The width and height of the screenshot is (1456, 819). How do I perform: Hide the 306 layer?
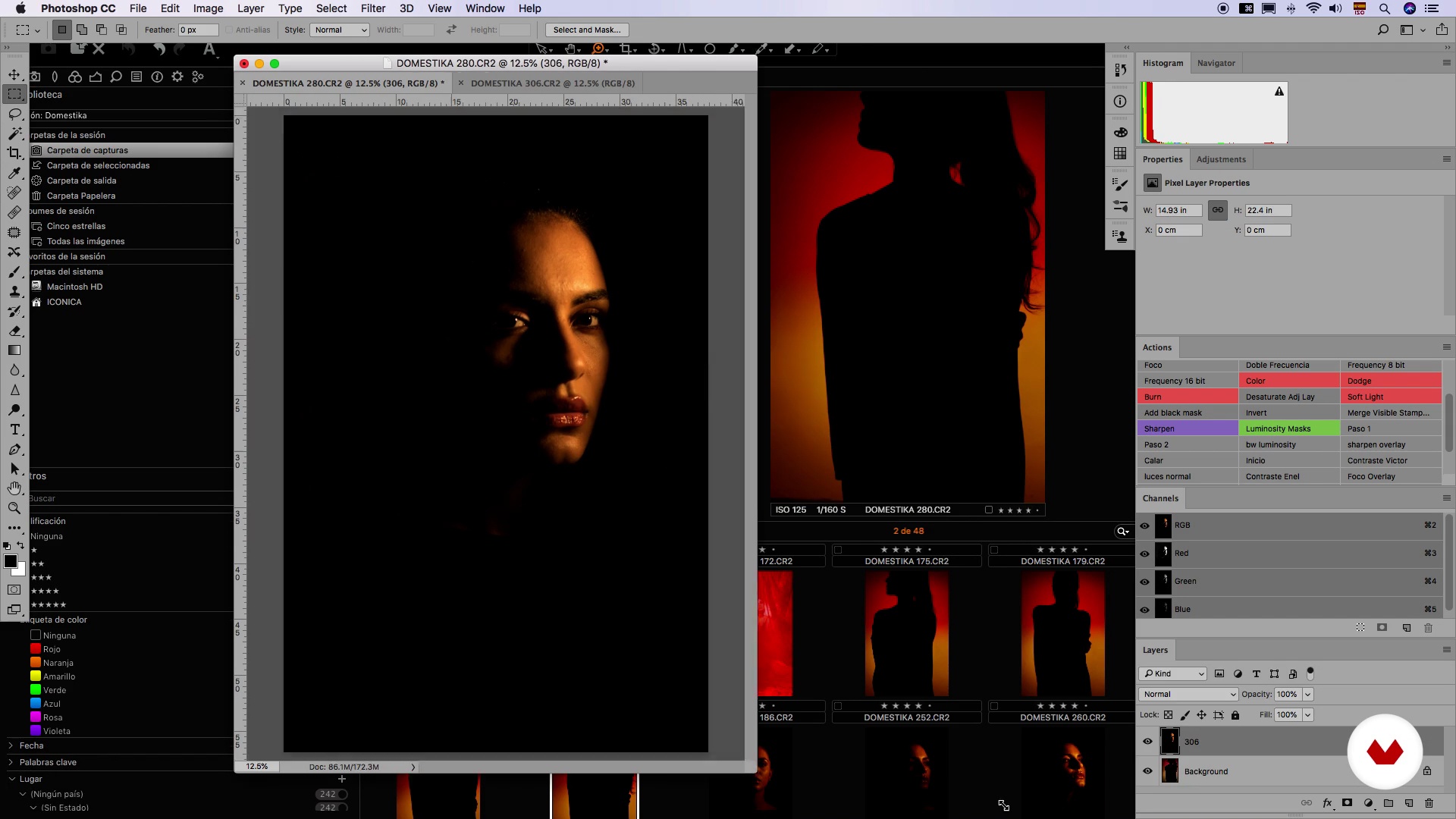(1147, 742)
